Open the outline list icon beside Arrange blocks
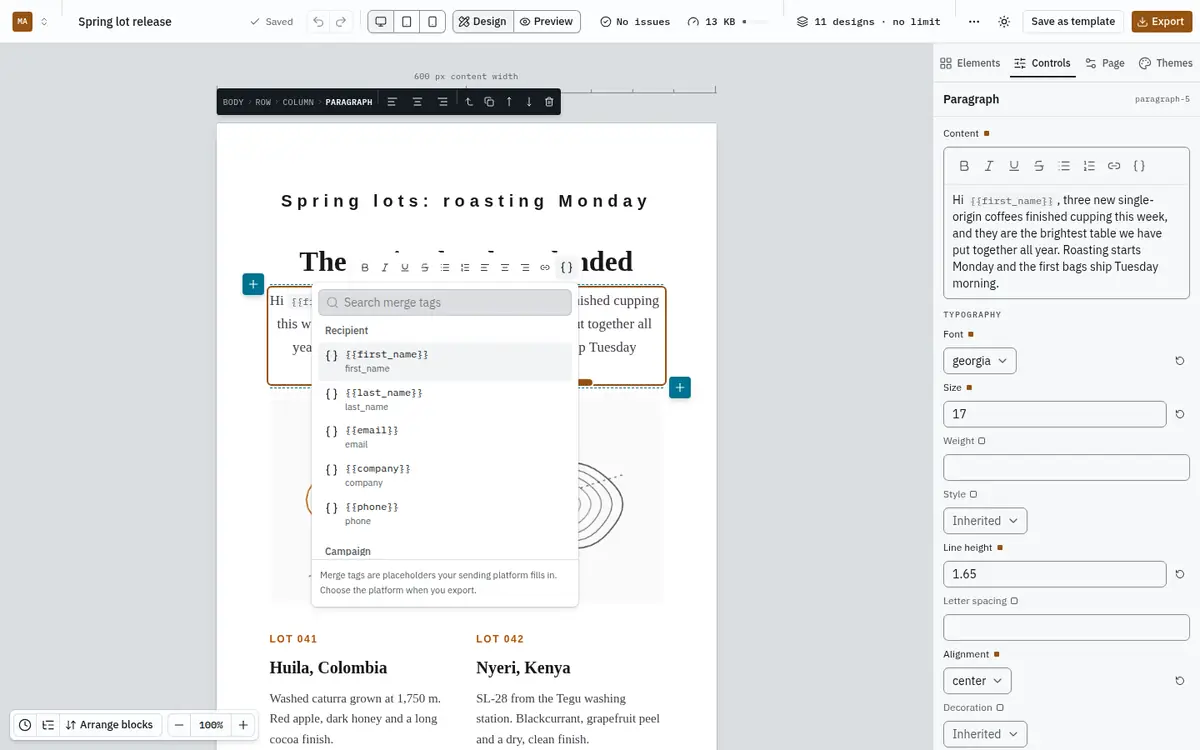1200x750 pixels. pyautogui.click(x=47, y=725)
